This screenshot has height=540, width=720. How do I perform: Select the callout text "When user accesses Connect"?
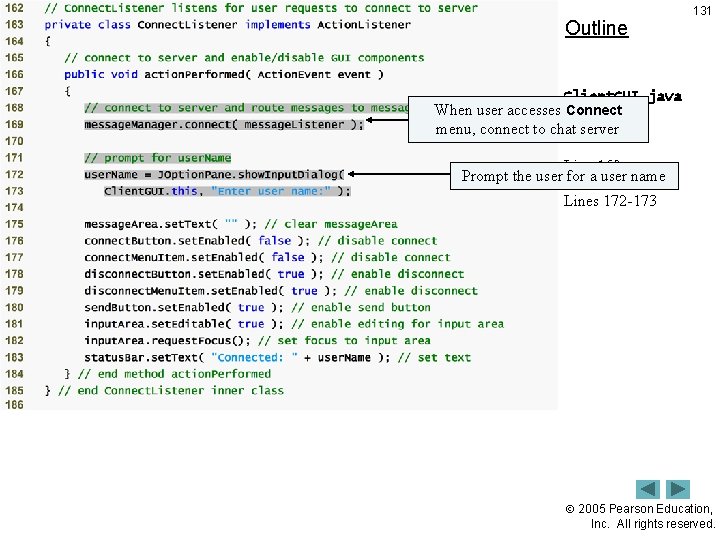coord(528,110)
